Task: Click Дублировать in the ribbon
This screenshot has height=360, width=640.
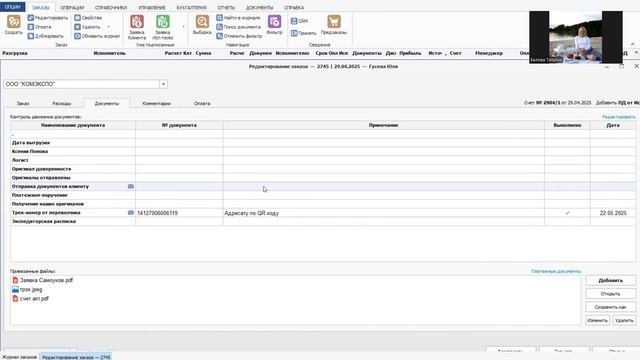Action: [x=45, y=36]
